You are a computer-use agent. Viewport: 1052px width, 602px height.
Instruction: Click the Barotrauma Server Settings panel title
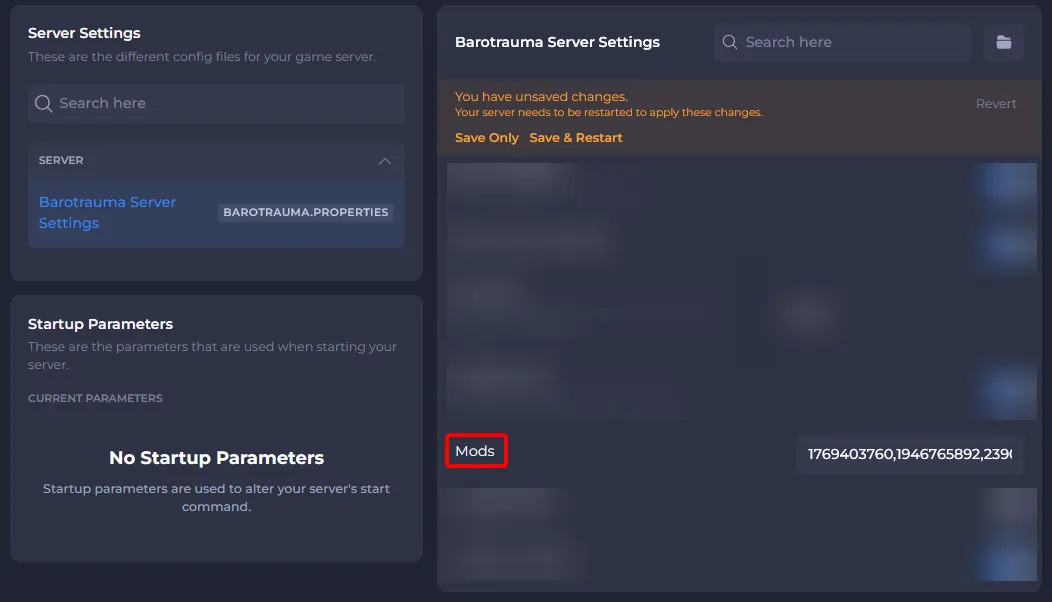[x=558, y=42]
